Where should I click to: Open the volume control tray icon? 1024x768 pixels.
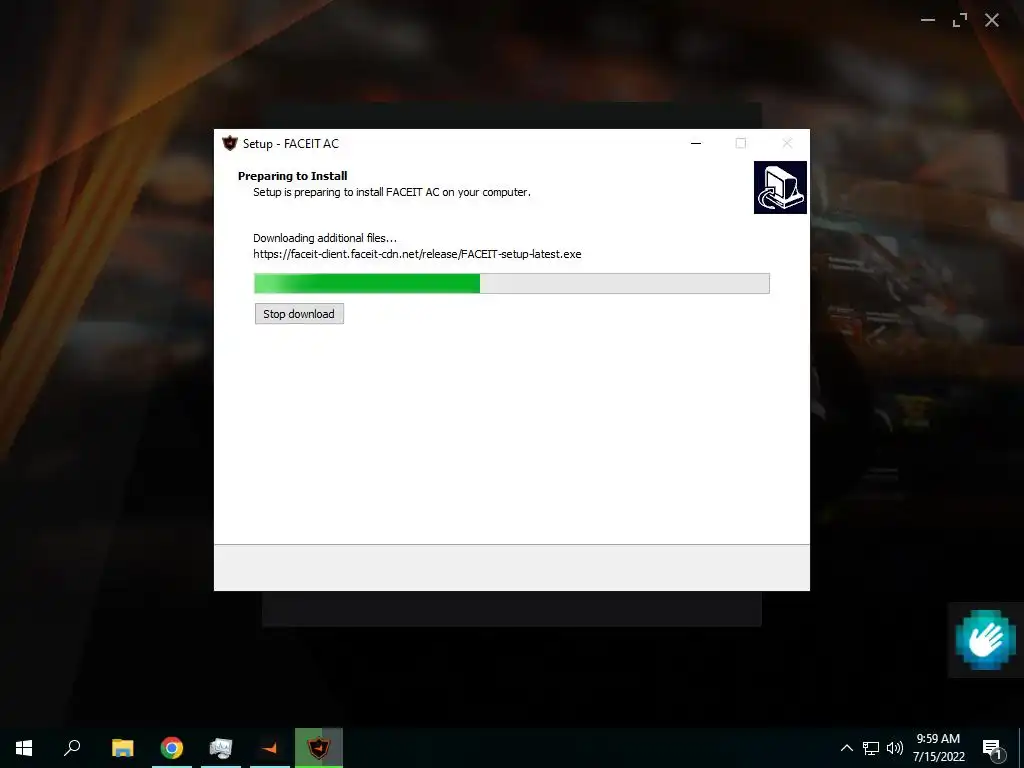click(895, 748)
